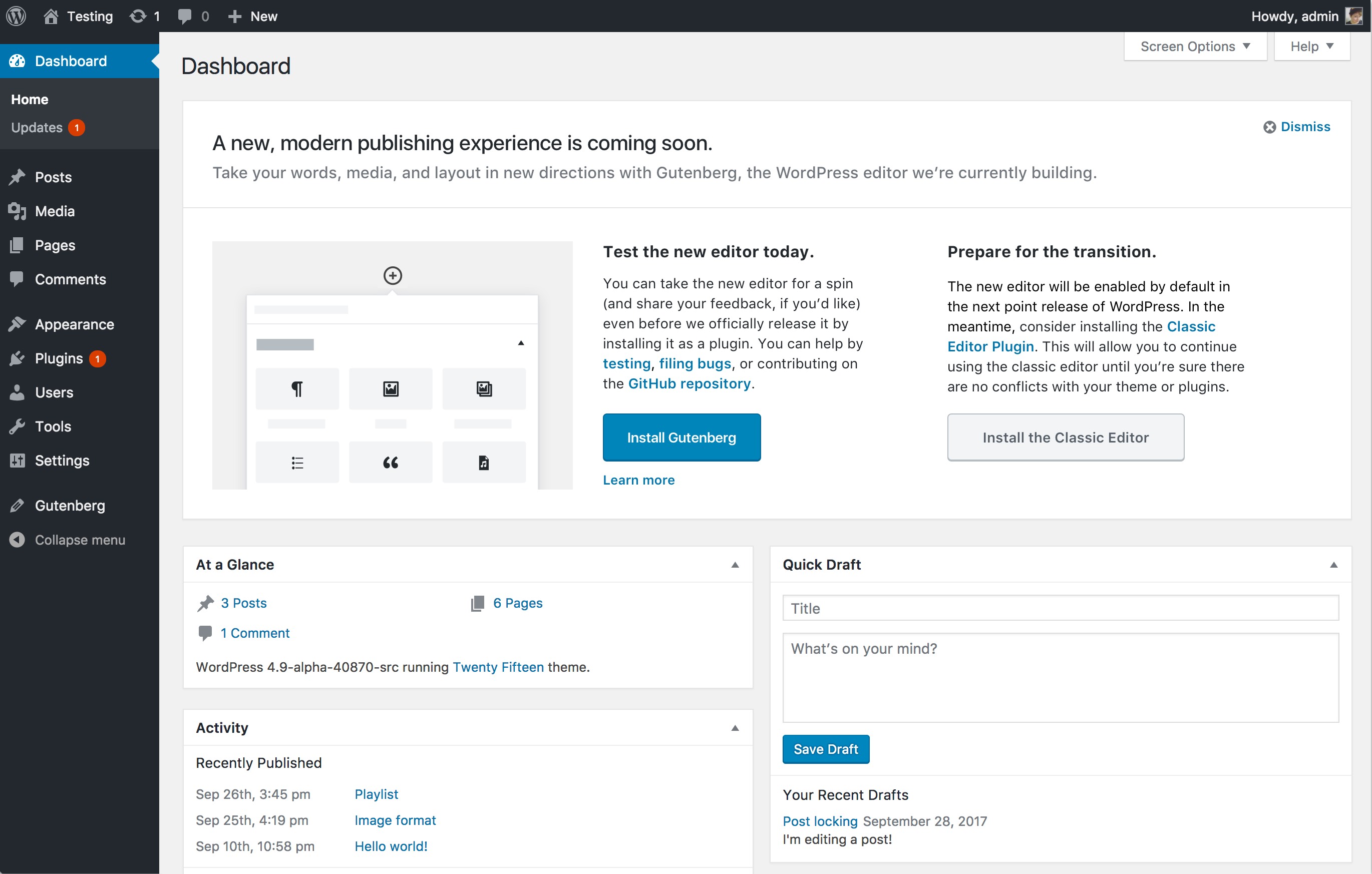
Task: Open the Screen Options dropdown
Action: click(x=1195, y=46)
